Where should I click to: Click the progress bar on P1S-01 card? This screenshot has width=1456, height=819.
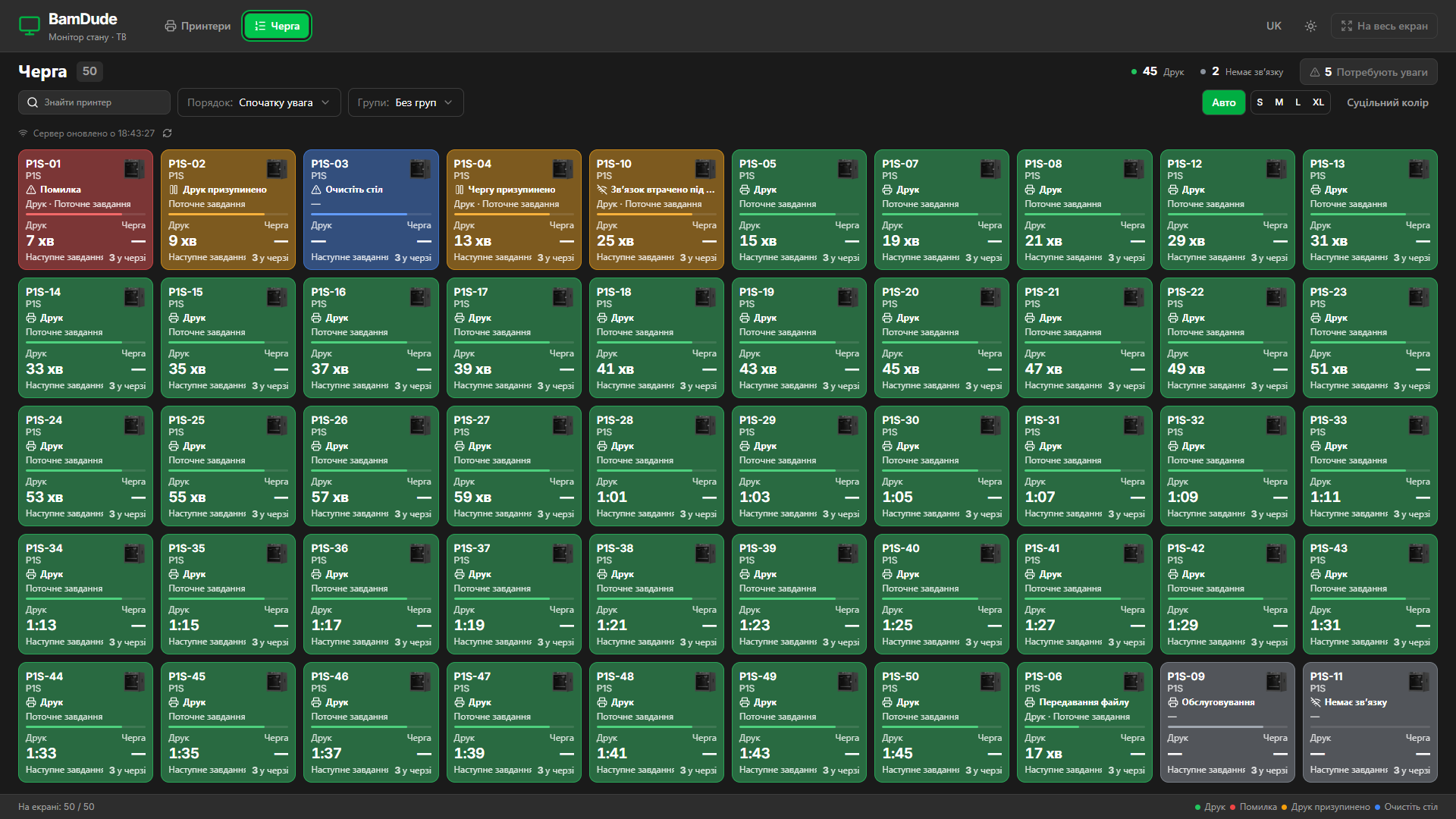point(86,215)
